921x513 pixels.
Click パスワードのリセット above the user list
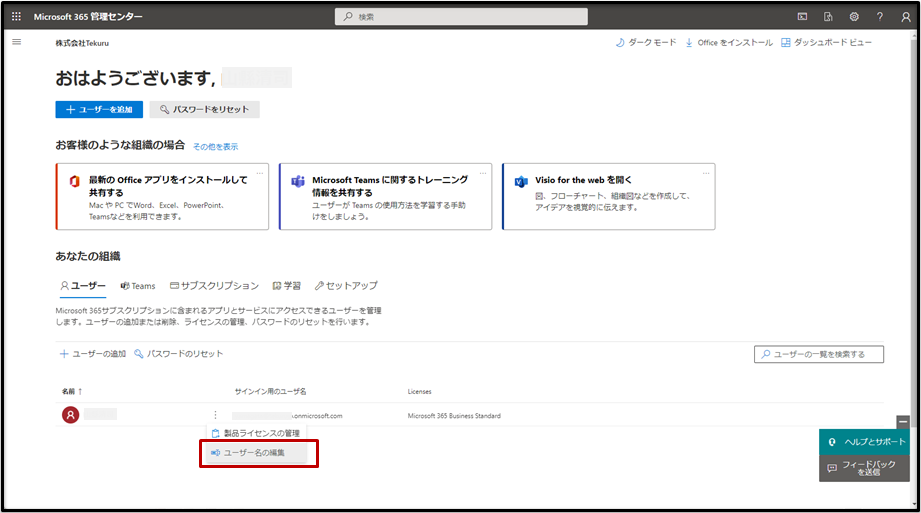[x=179, y=354]
